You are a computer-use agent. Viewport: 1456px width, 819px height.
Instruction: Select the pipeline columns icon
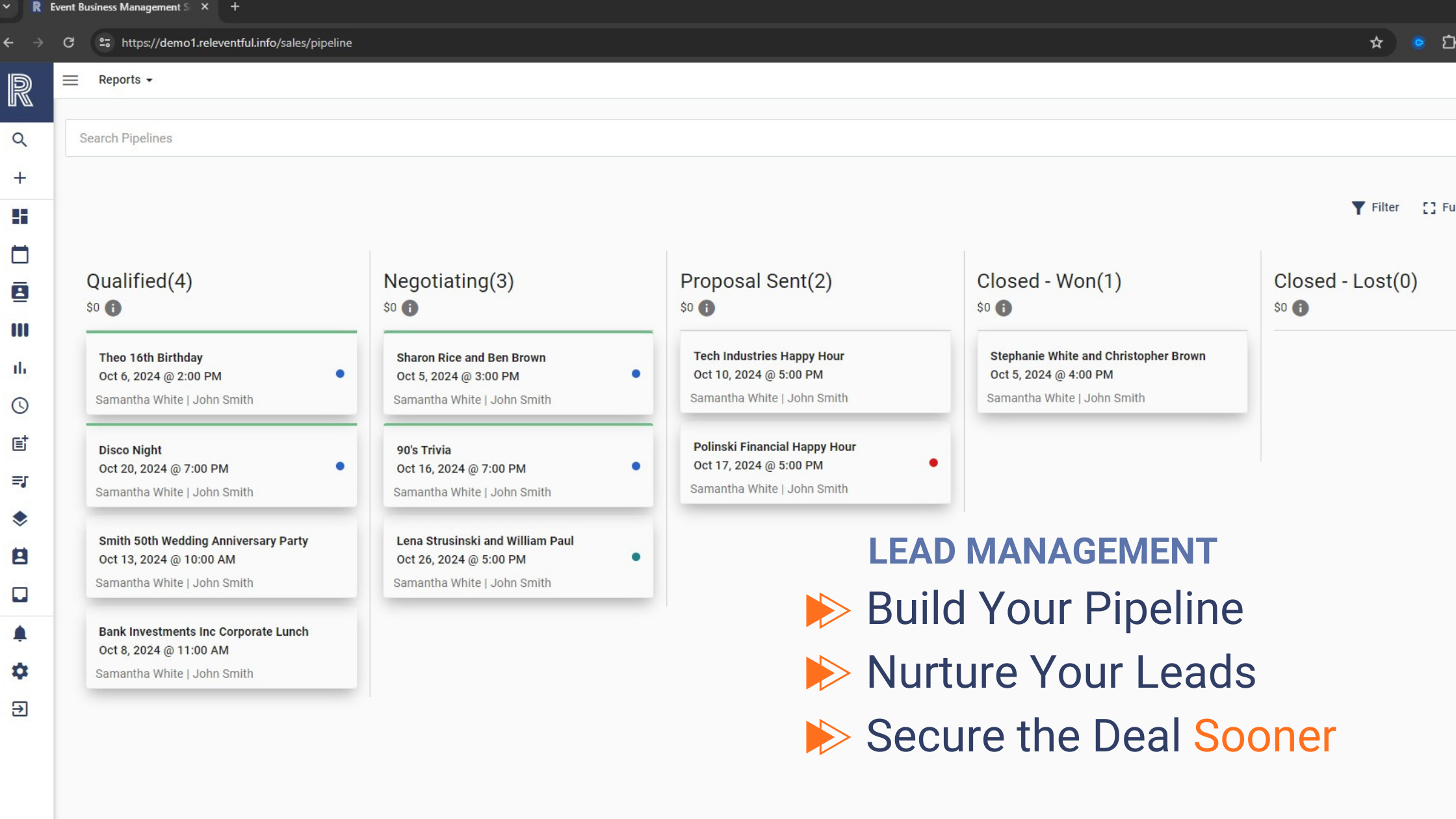click(19, 330)
